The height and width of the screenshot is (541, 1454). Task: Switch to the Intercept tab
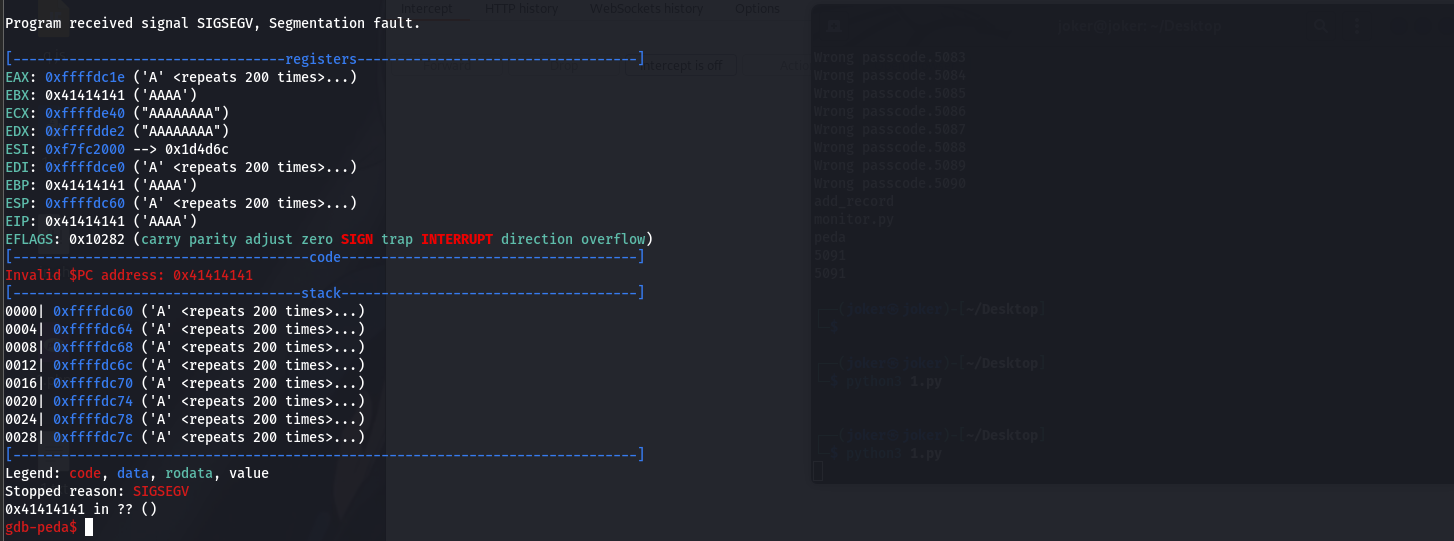(426, 9)
